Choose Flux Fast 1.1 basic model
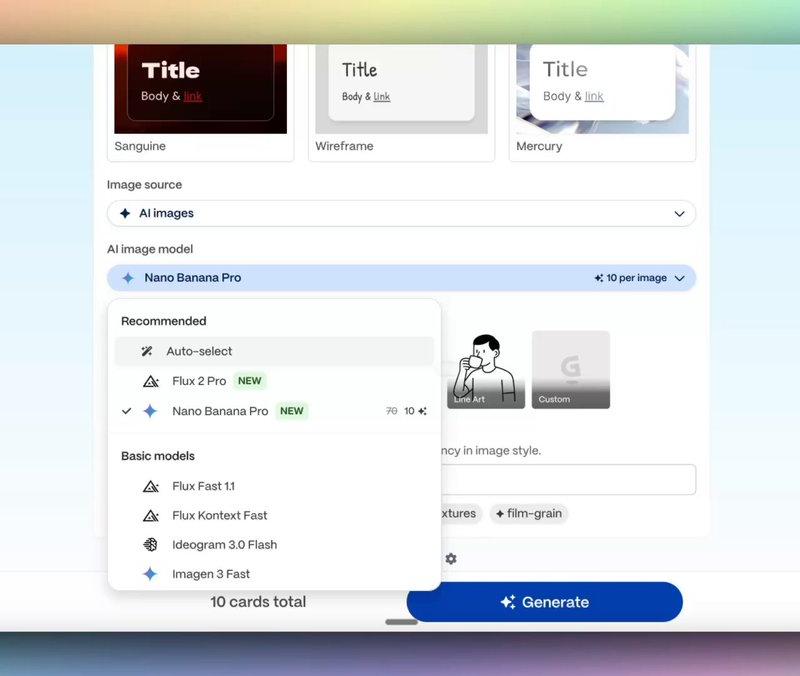This screenshot has height=676, width=800. click(x=274, y=486)
